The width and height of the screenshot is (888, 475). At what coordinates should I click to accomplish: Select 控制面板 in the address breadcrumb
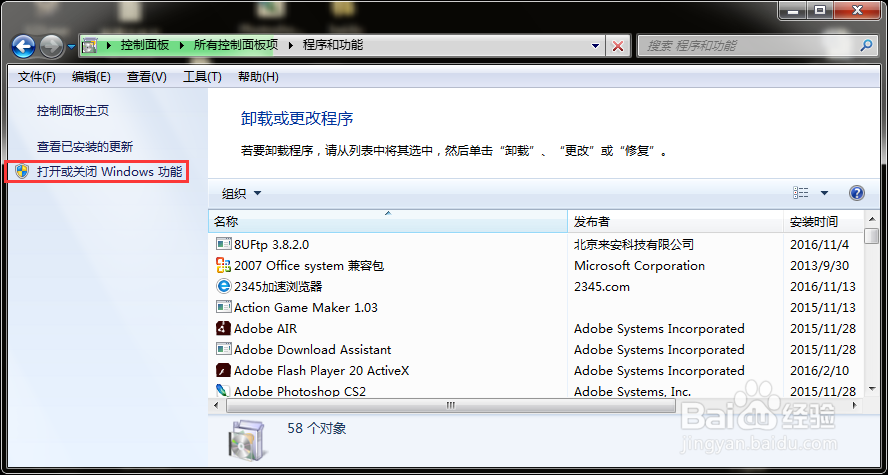pos(145,45)
